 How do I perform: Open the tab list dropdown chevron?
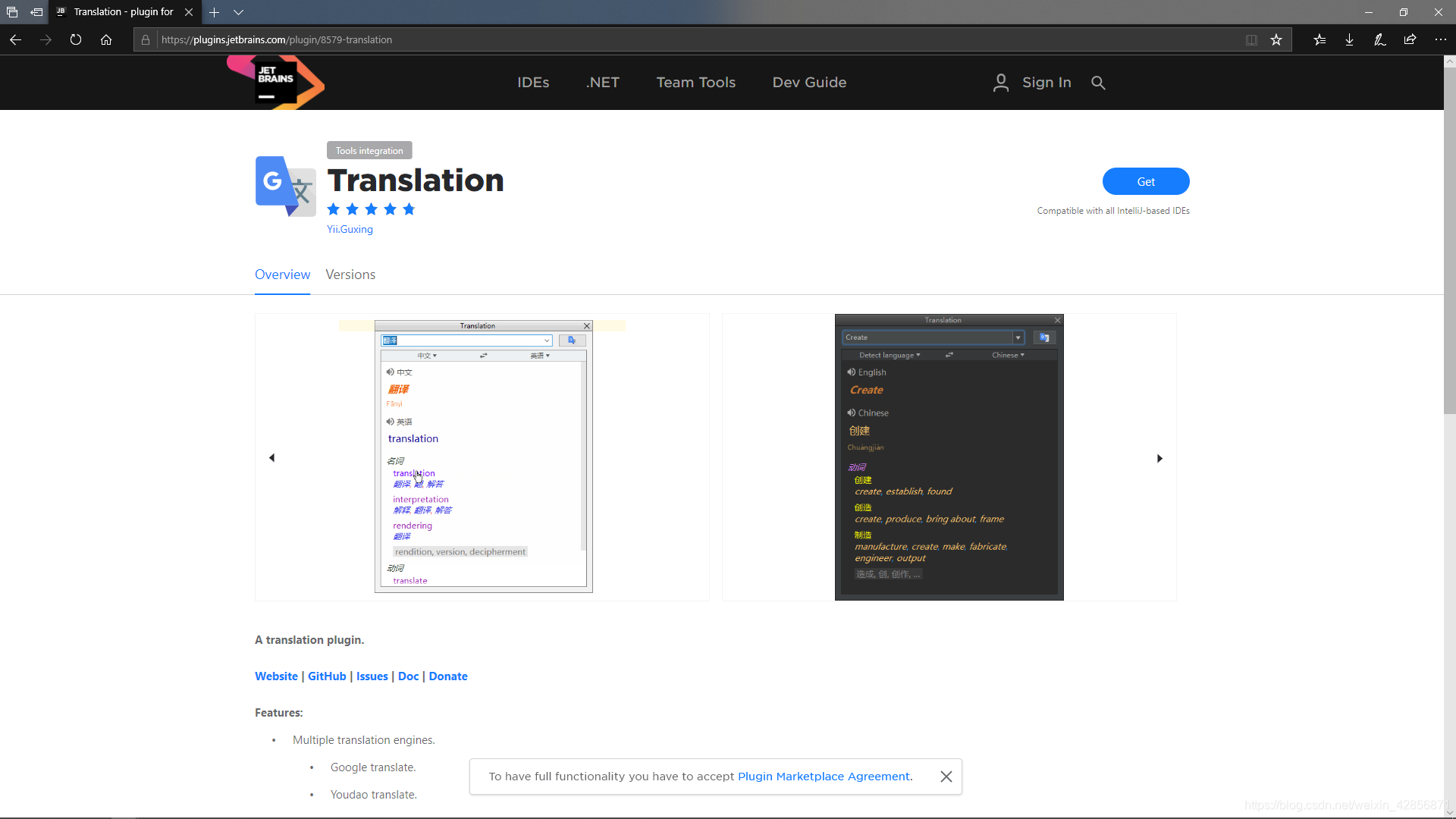[238, 12]
